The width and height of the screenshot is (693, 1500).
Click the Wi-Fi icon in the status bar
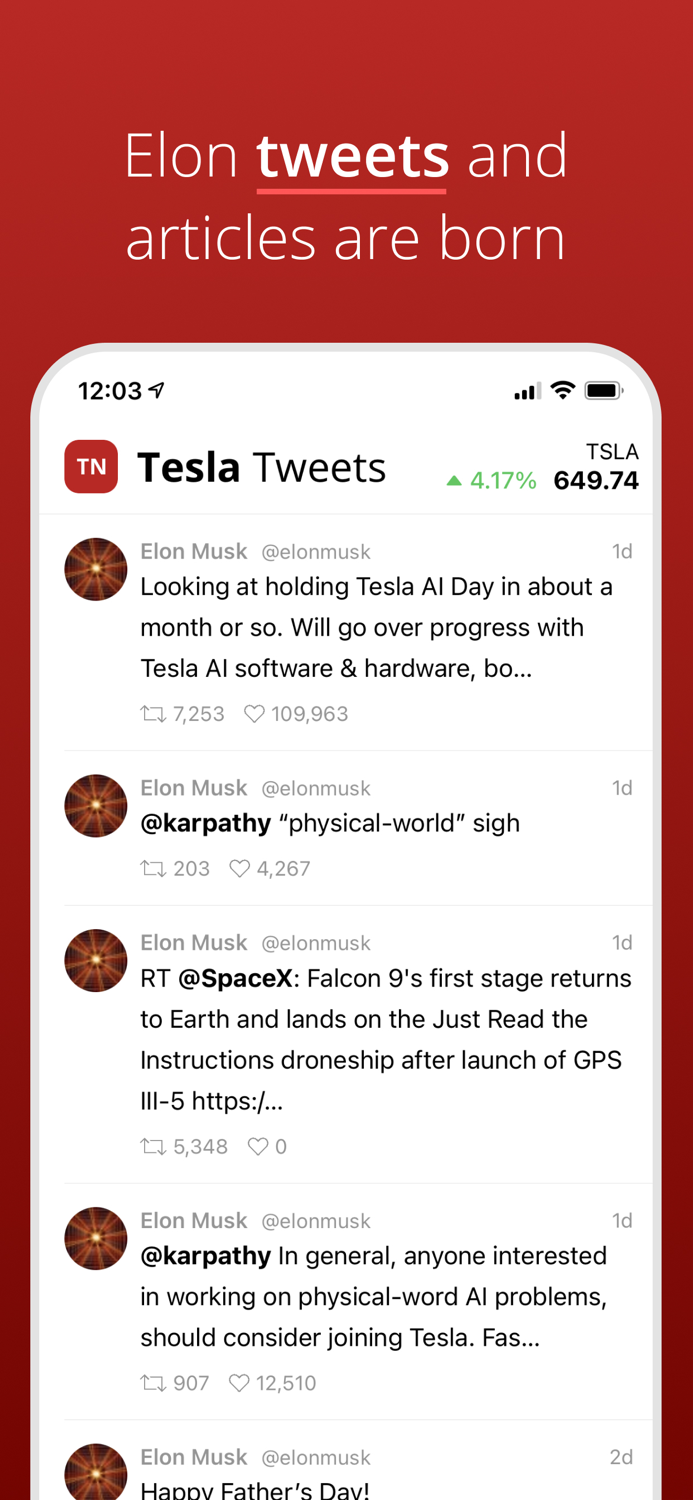point(563,390)
